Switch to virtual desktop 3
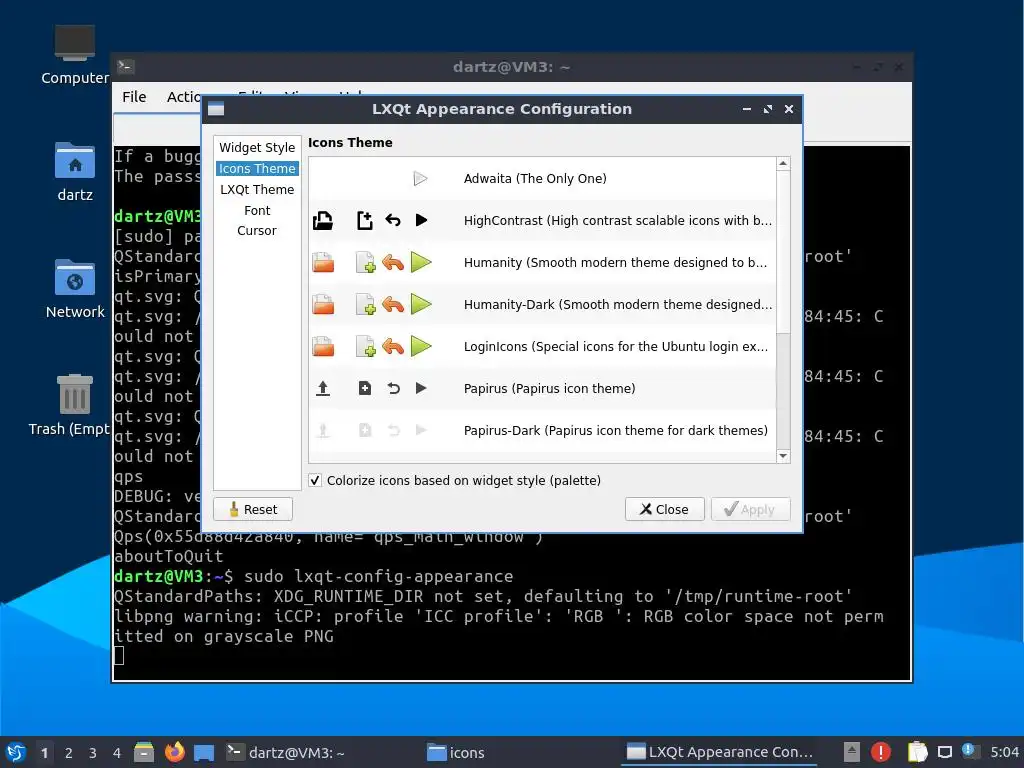The height and width of the screenshot is (768, 1024). tap(93, 753)
